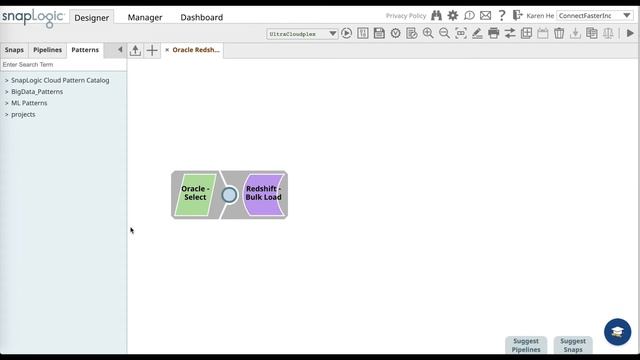
Task: Click the check pipeline statistics icon
Action: point(412,33)
